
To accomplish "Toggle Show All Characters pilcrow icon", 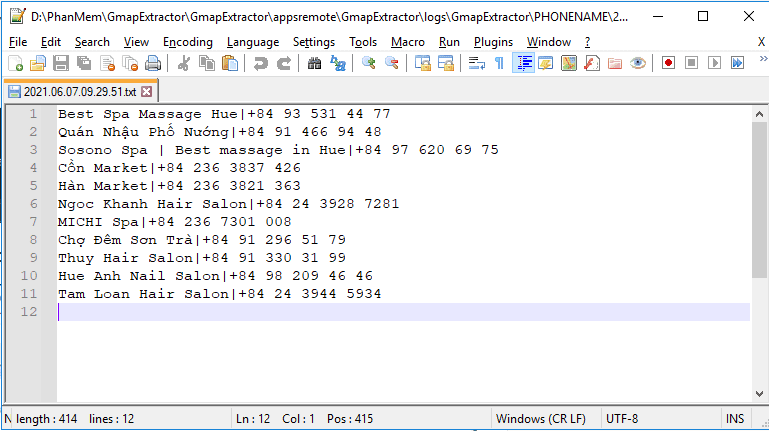I will pyautogui.click(x=499, y=63).
